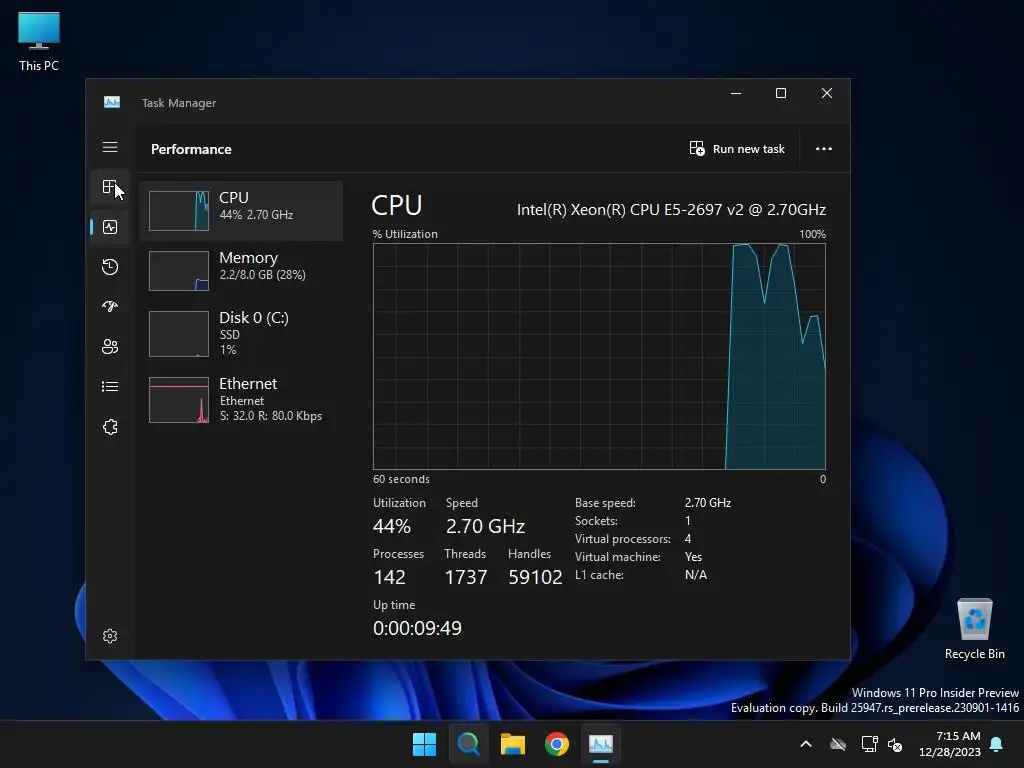Click the up time 0:00:09:49 value
The height and width of the screenshot is (768, 1024).
point(417,628)
